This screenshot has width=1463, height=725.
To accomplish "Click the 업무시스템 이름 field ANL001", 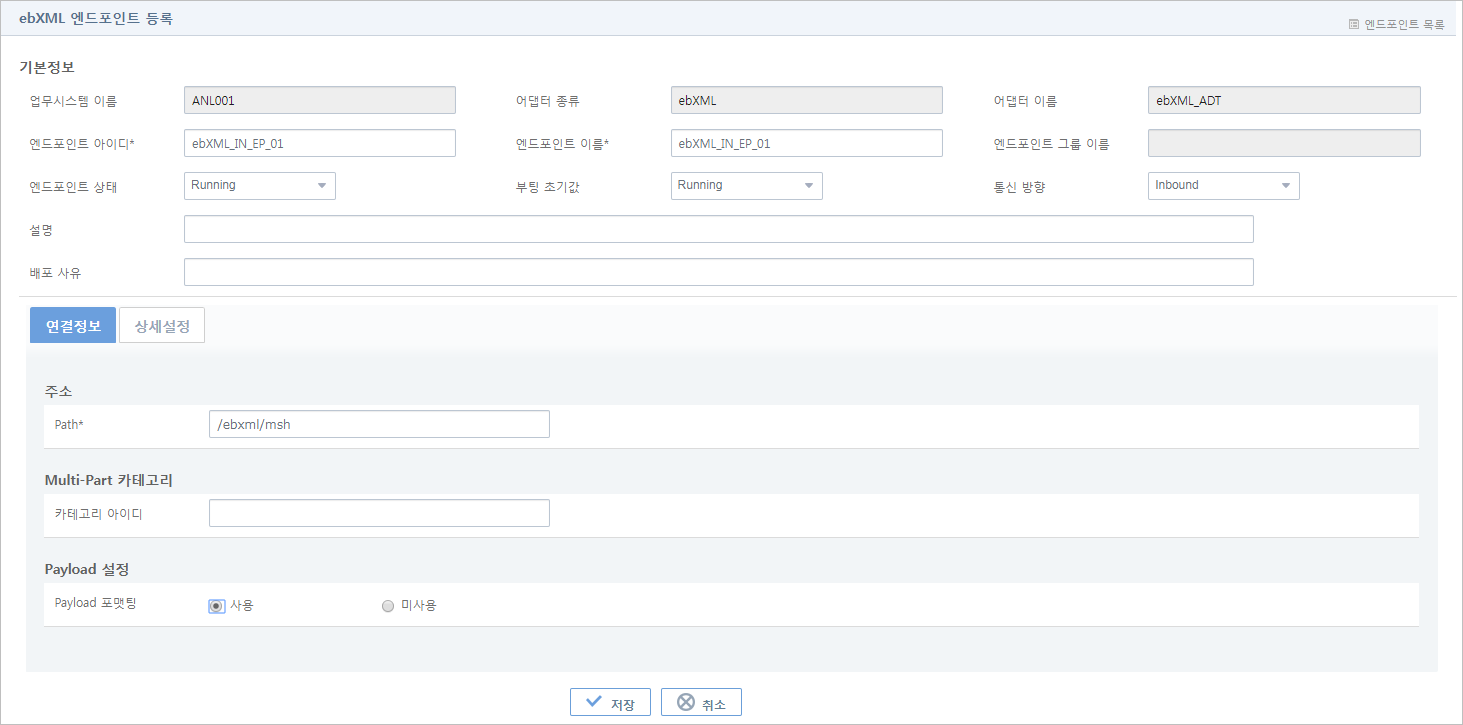I will tap(320, 100).
